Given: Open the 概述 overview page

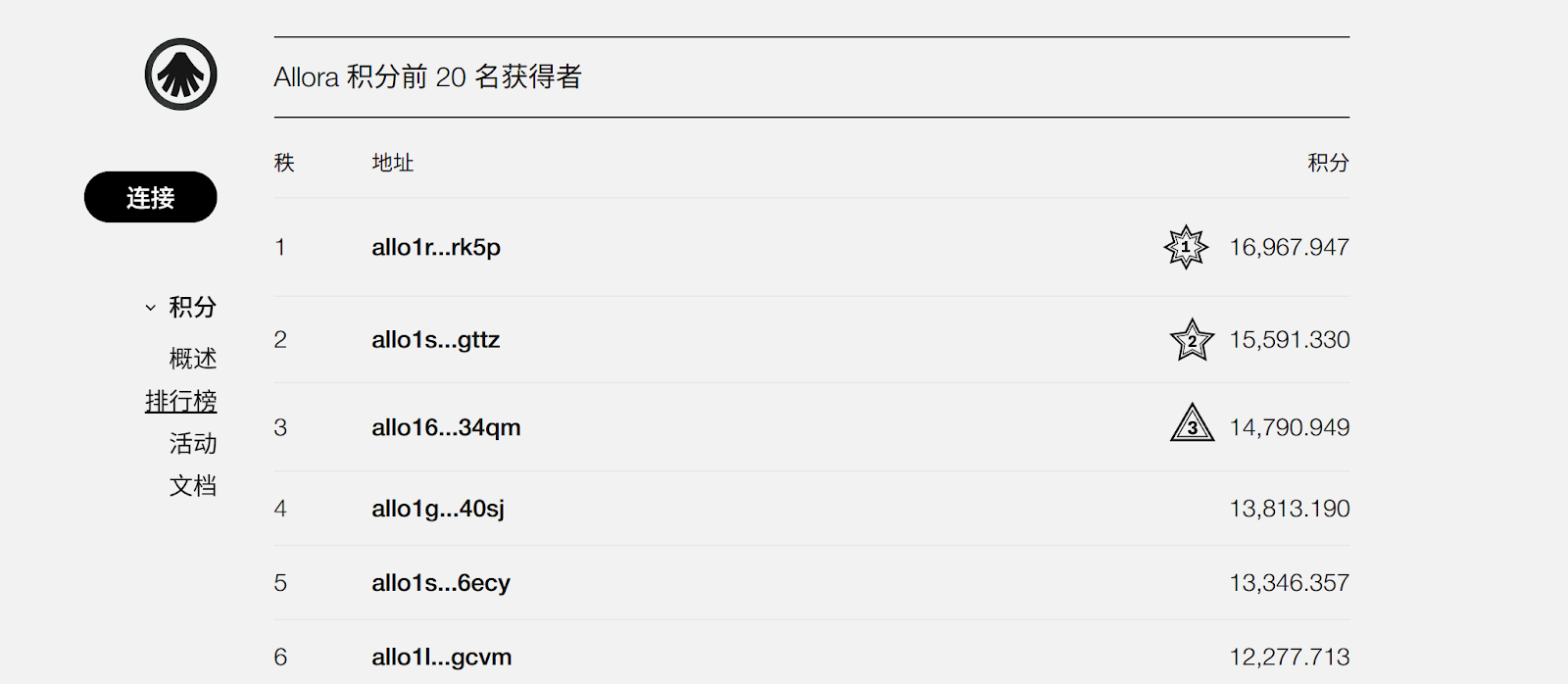Looking at the screenshot, I should coord(192,359).
